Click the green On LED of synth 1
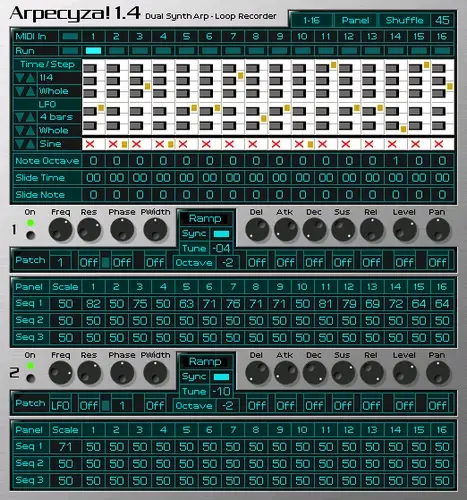The height and width of the screenshot is (500, 467). (x=30, y=223)
